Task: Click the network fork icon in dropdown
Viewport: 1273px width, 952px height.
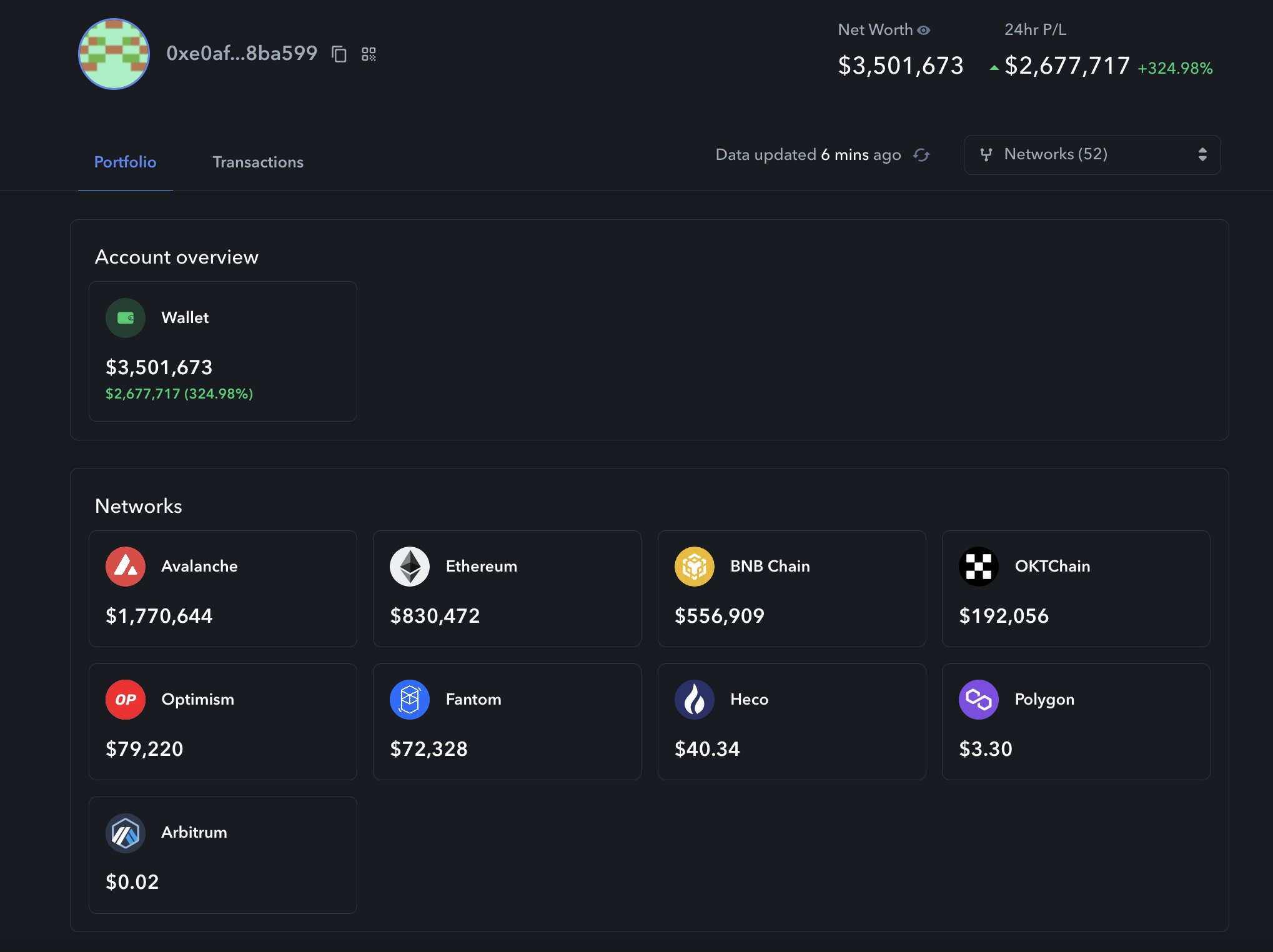Action: (x=986, y=155)
